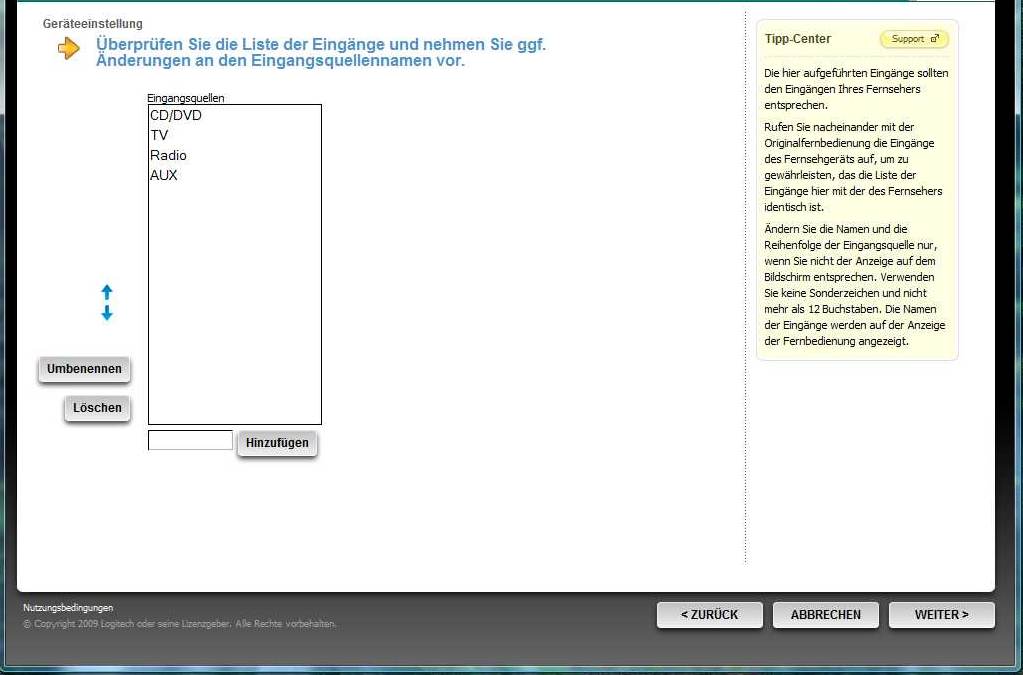Image resolution: width=1023 pixels, height=675 pixels.
Task: Click Hinzufügen to add an input
Action: click(277, 443)
